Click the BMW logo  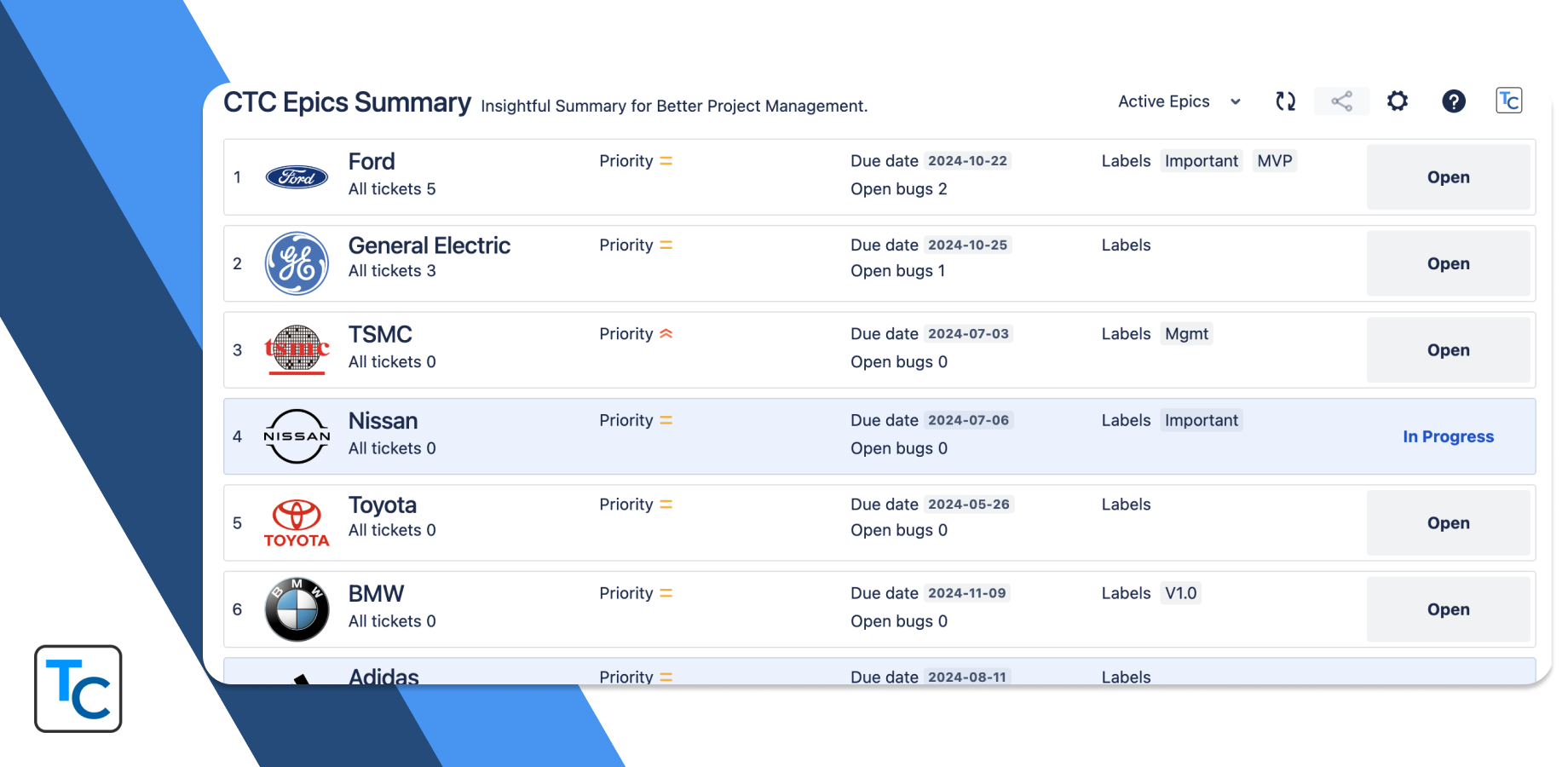[x=297, y=609]
